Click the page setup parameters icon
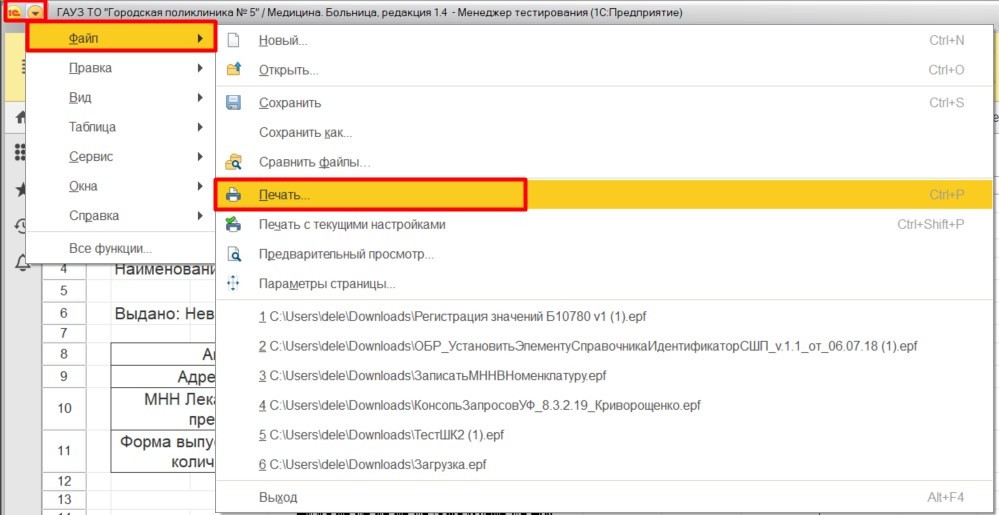 point(234,284)
